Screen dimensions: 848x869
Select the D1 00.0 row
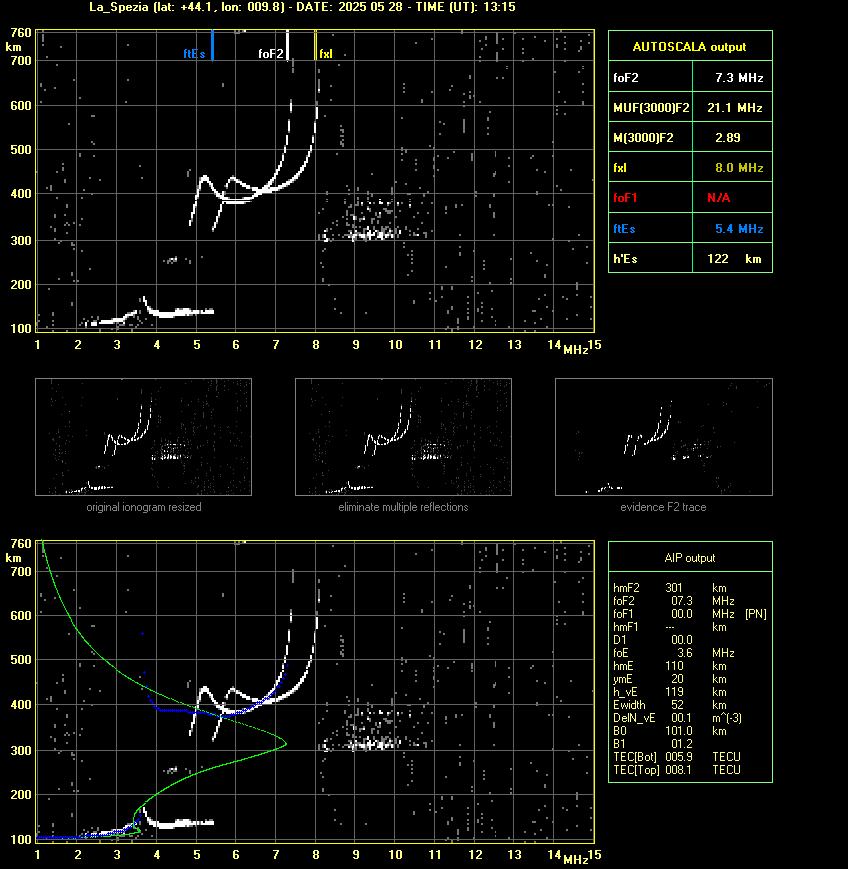(653, 640)
